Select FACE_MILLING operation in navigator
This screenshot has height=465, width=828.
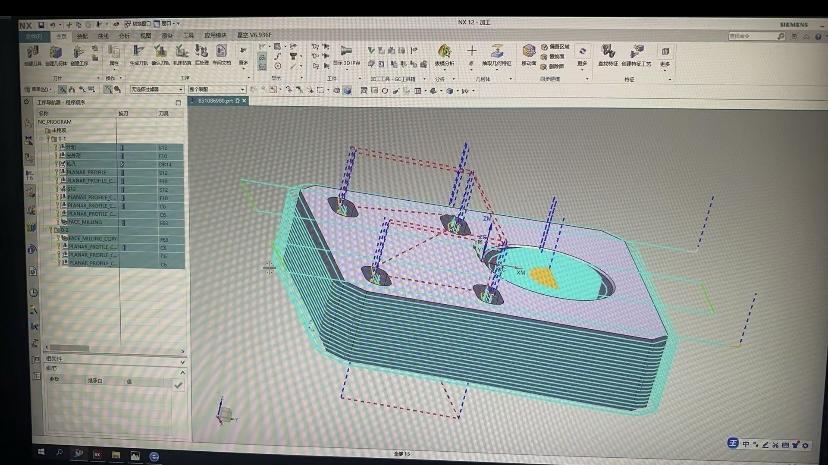click(x=84, y=222)
